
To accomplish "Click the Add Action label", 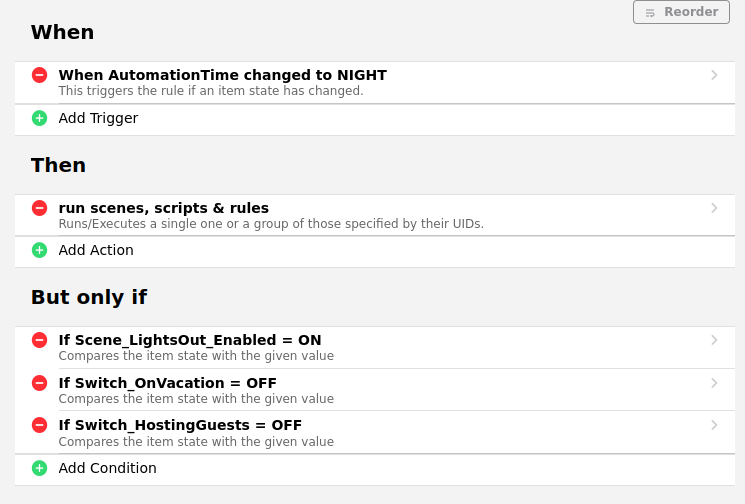I will [x=96, y=250].
